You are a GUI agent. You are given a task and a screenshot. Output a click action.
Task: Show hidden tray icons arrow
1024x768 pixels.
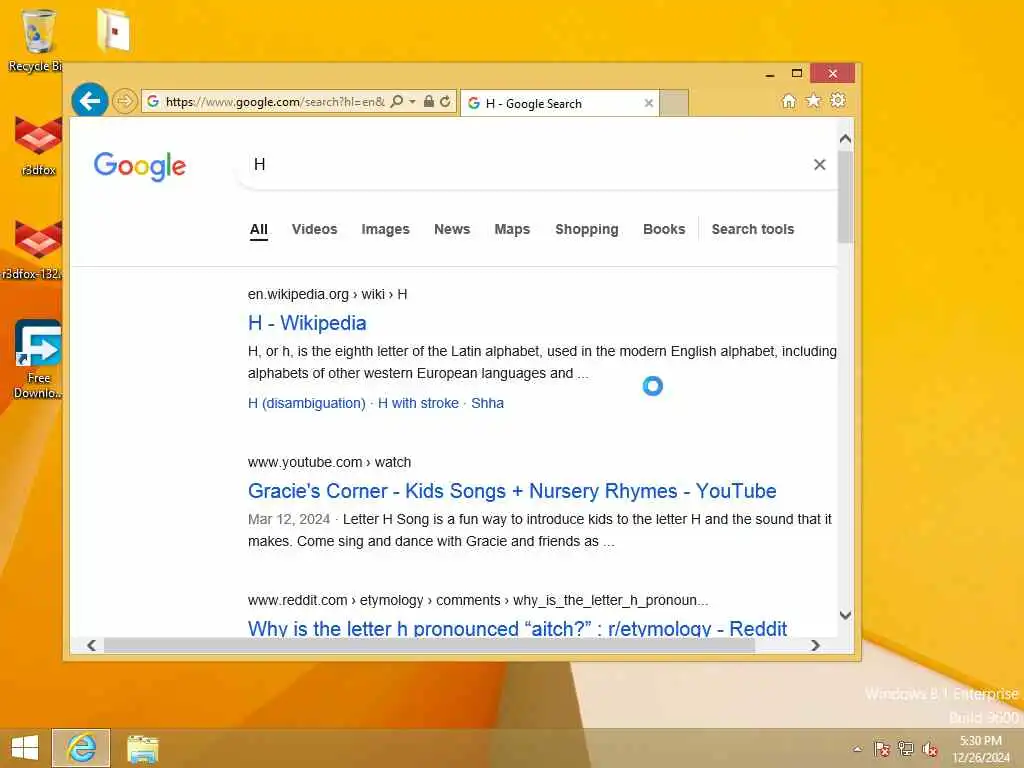coord(857,749)
